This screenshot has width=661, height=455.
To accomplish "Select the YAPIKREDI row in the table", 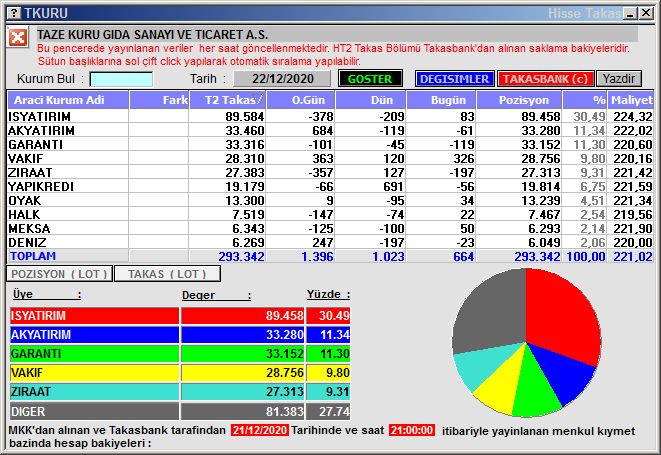I will [x=330, y=186].
